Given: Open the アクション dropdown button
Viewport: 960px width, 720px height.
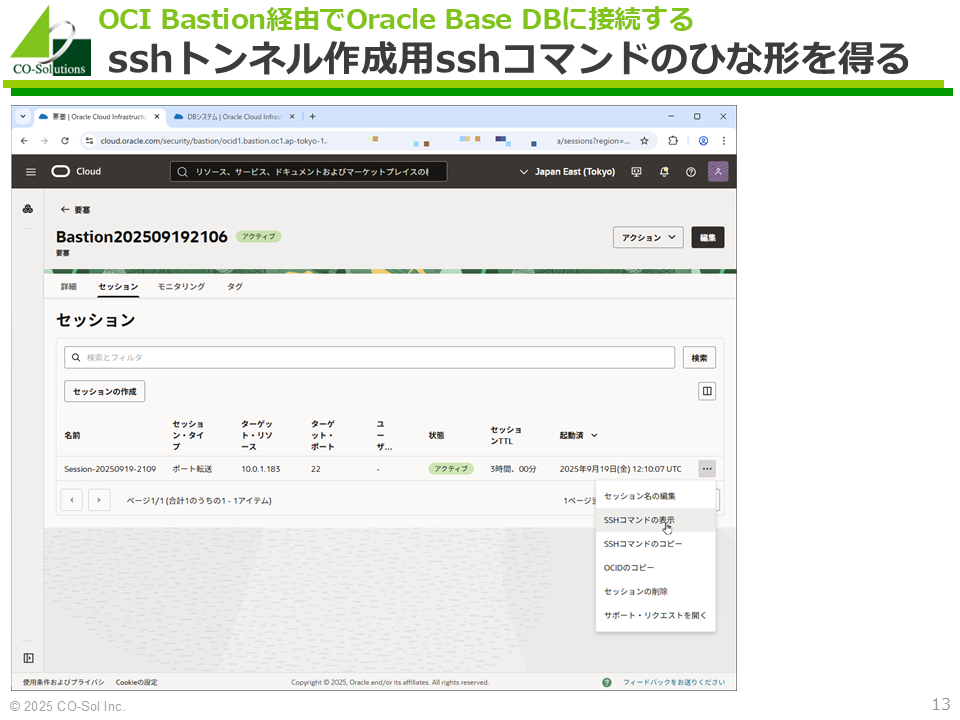Looking at the screenshot, I should (648, 238).
